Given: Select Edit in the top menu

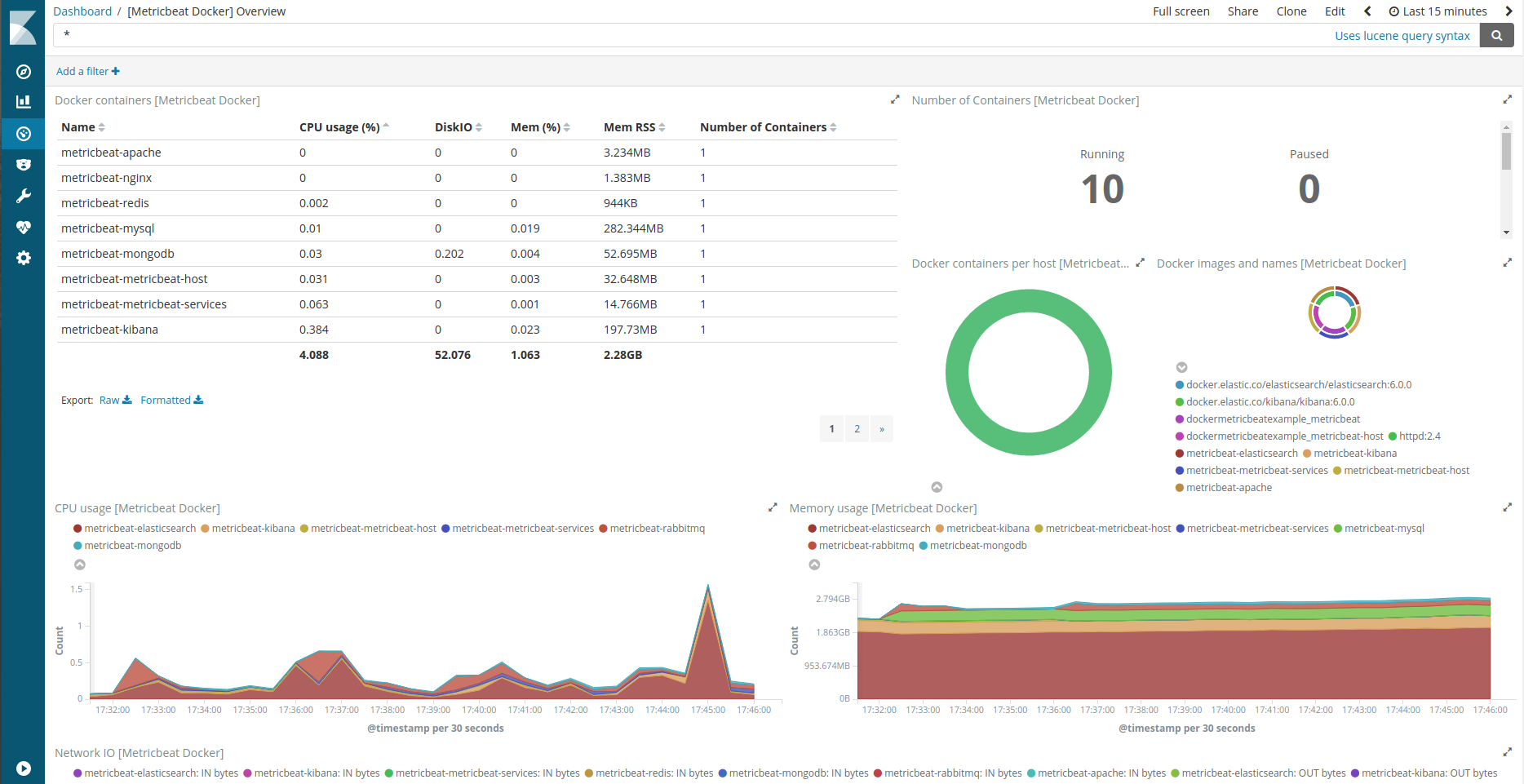Looking at the screenshot, I should (x=1335, y=11).
